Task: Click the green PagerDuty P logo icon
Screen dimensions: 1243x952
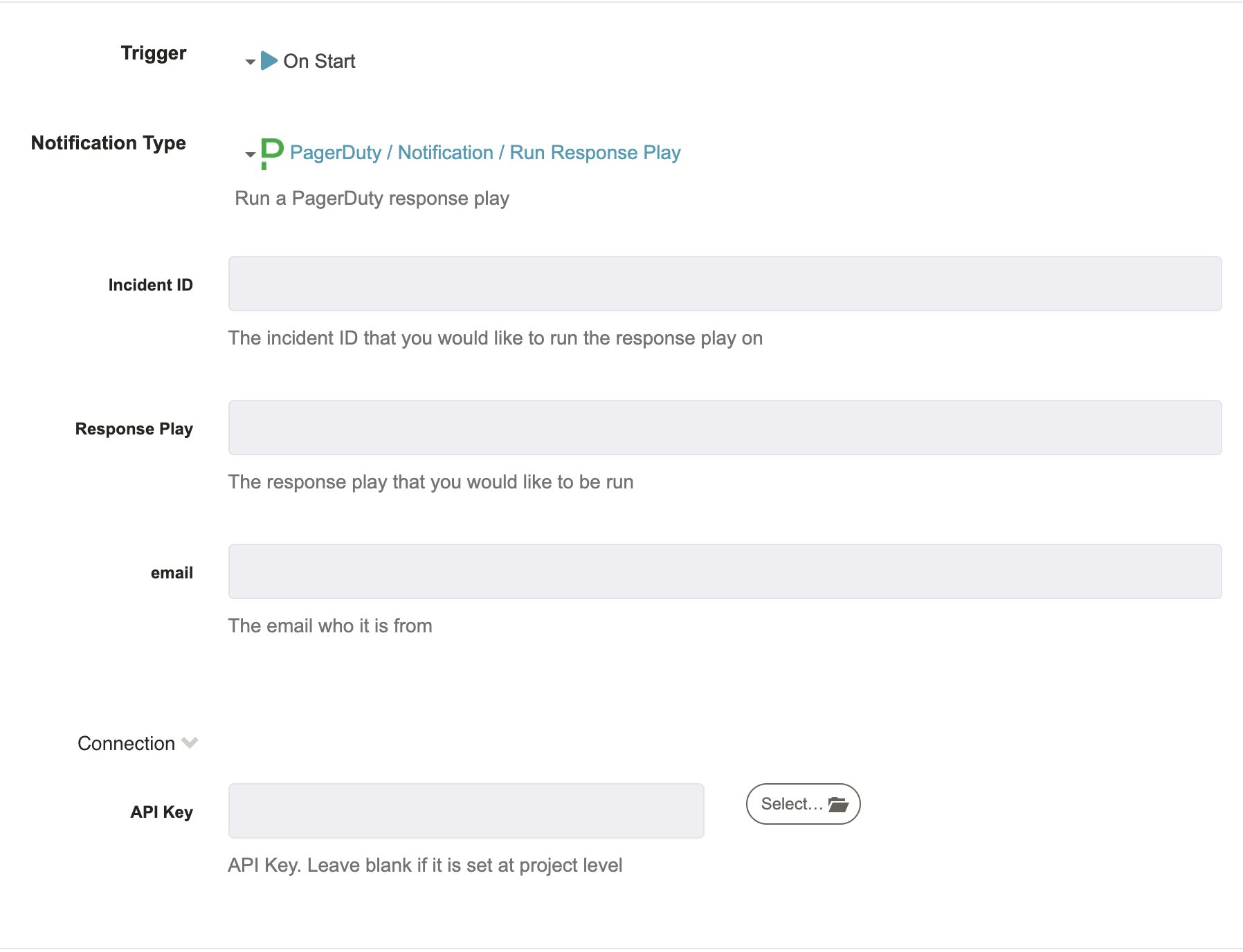Action: tap(272, 154)
